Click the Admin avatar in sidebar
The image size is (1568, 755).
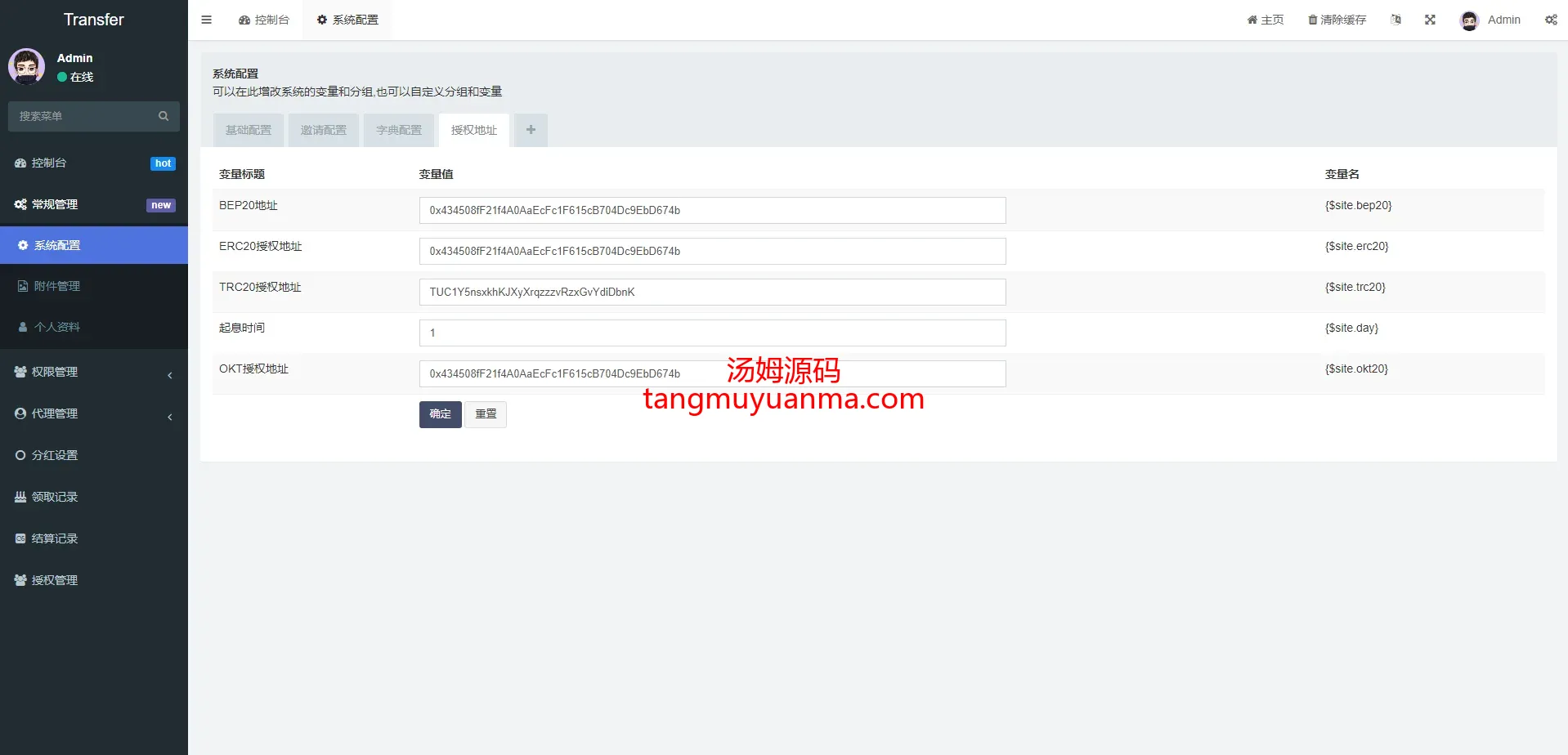[x=26, y=67]
